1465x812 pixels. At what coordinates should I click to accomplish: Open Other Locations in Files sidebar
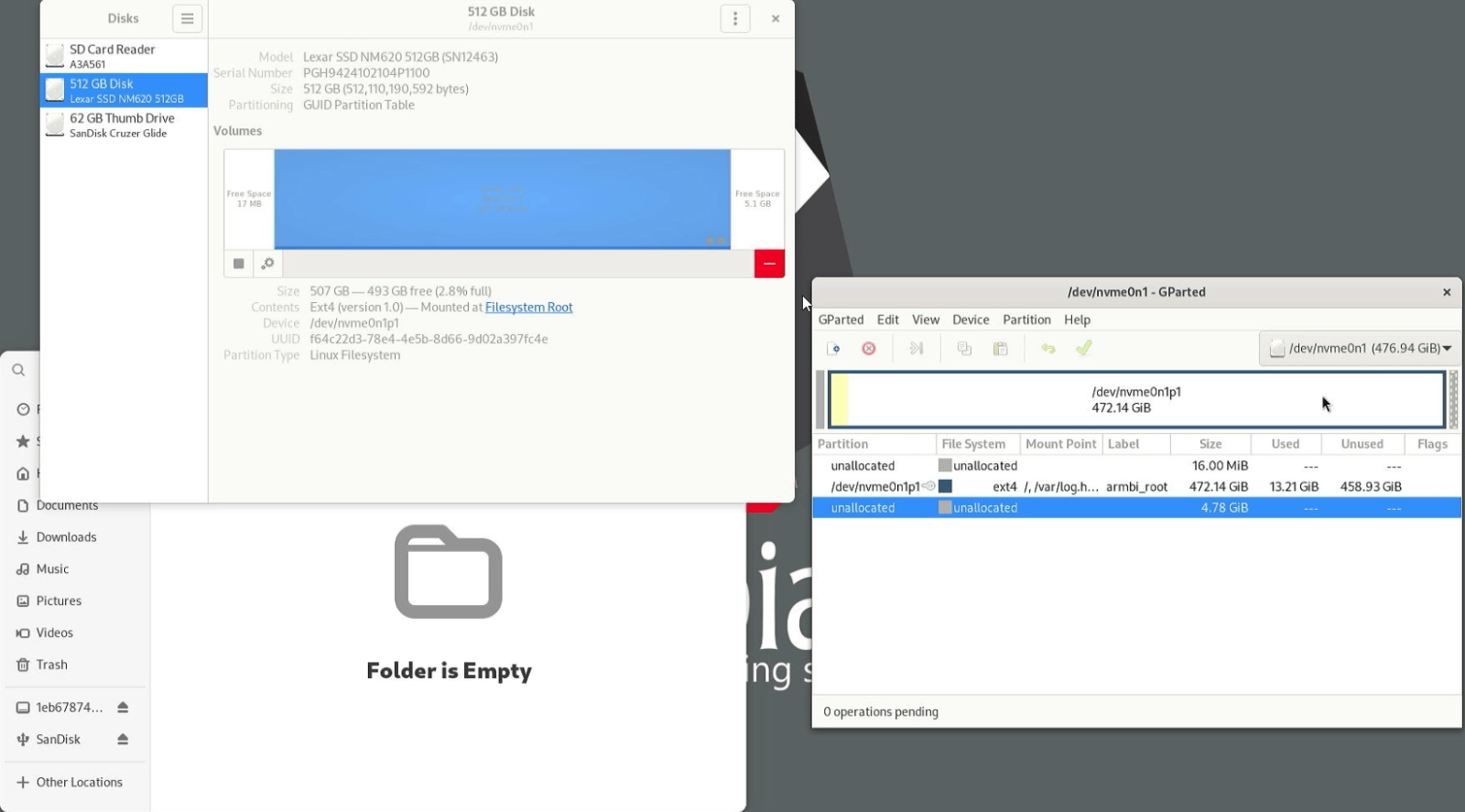click(79, 783)
